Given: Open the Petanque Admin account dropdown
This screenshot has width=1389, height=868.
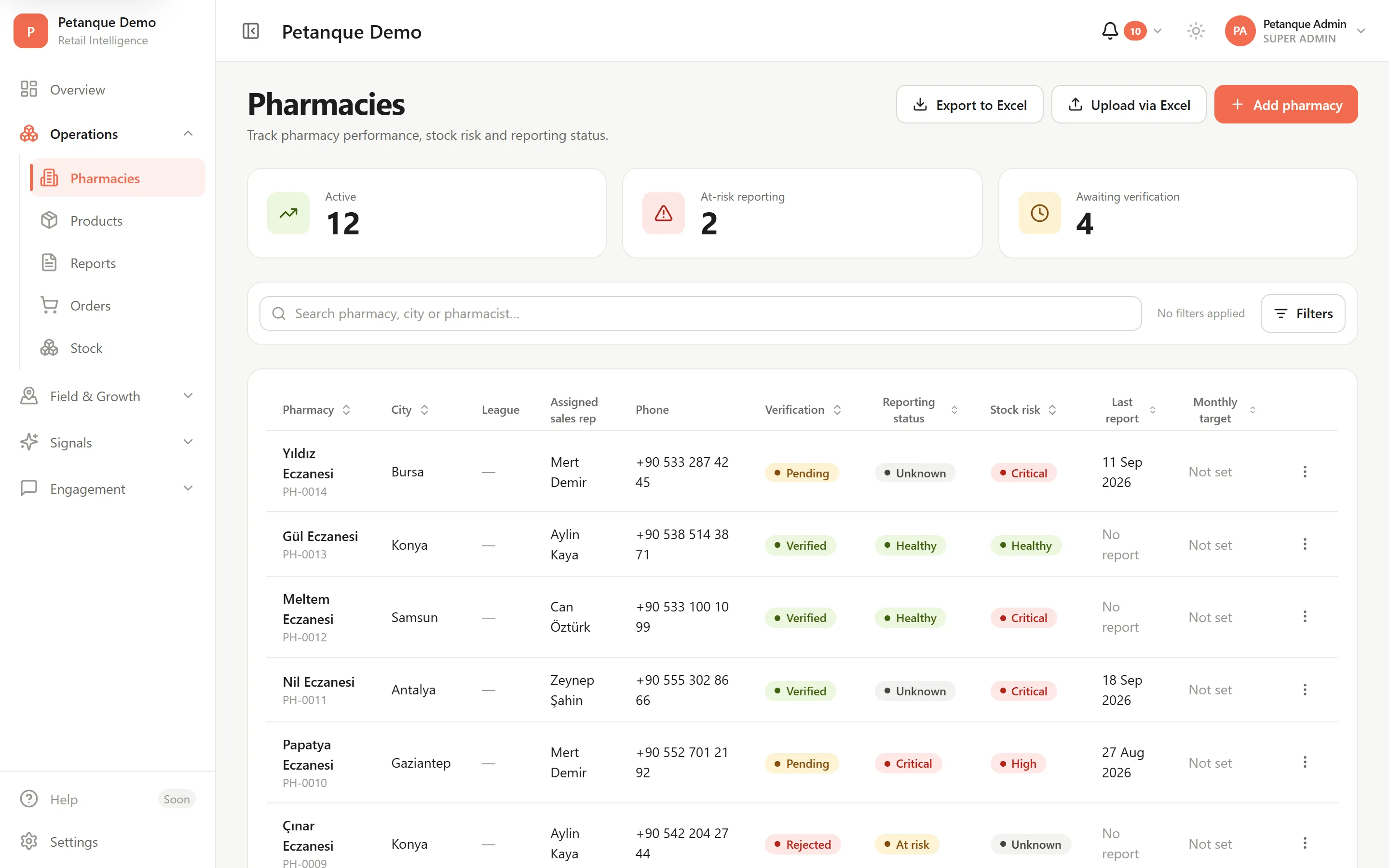Looking at the screenshot, I should click(x=1361, y=31).
